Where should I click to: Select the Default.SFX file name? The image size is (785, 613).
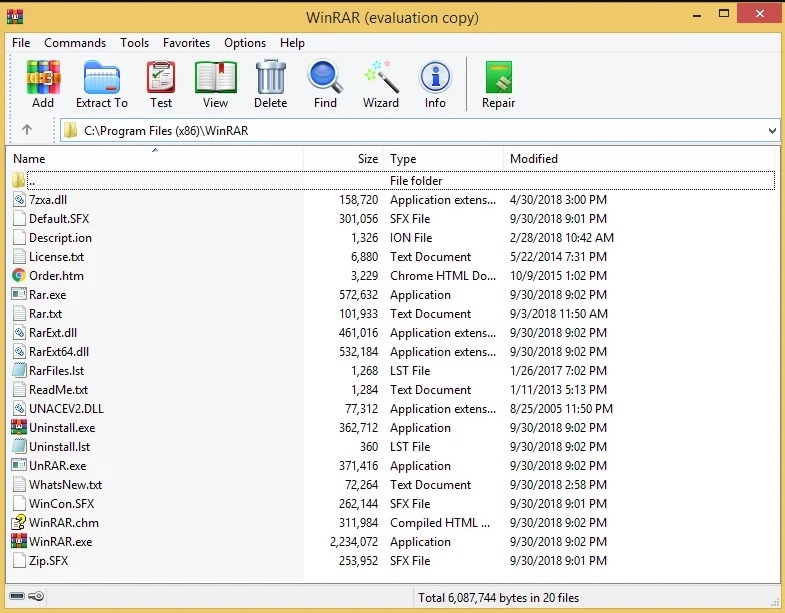click(59, 218)
